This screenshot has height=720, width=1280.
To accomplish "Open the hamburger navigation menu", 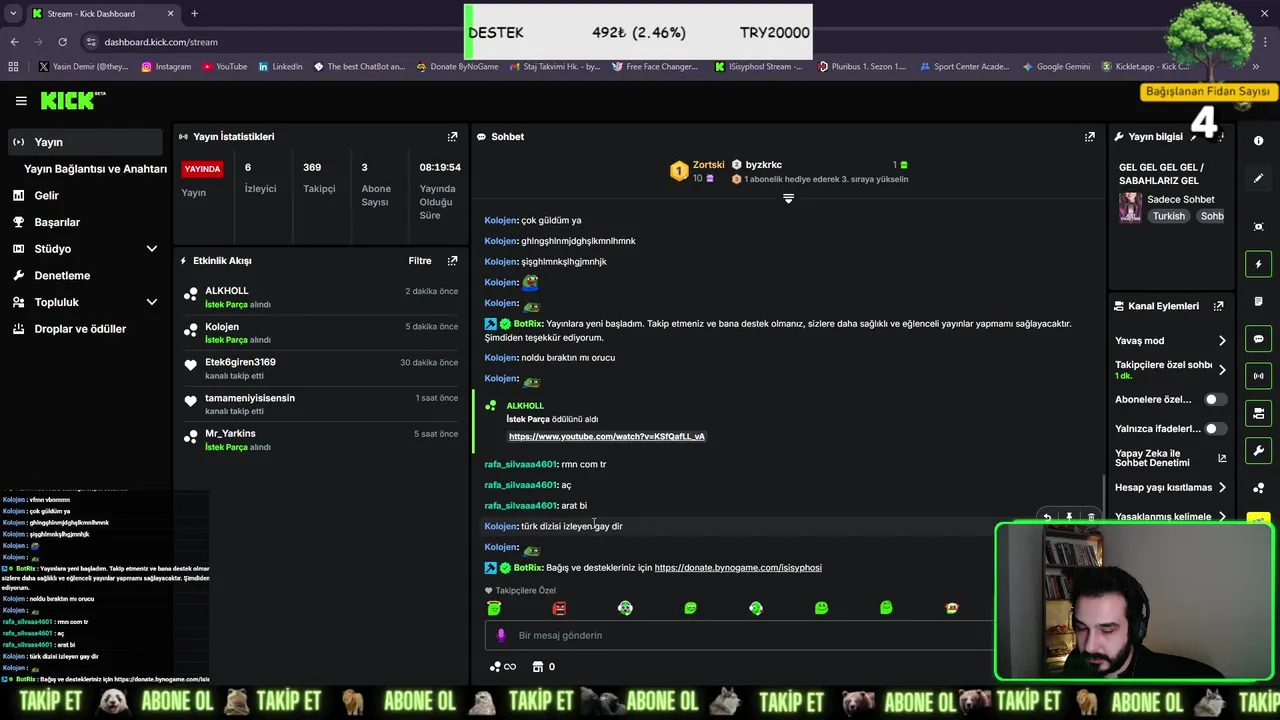I will (21, 101).
